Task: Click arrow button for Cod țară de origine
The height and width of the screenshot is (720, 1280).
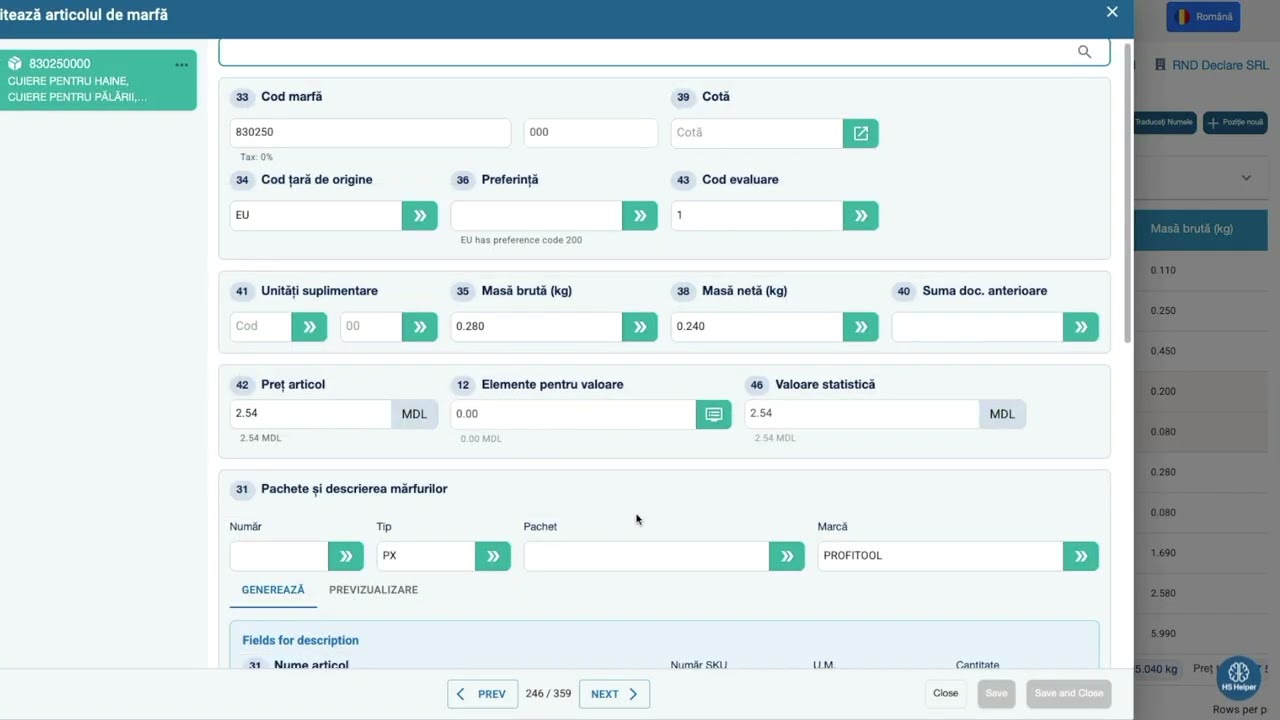Action: (419, 215)
